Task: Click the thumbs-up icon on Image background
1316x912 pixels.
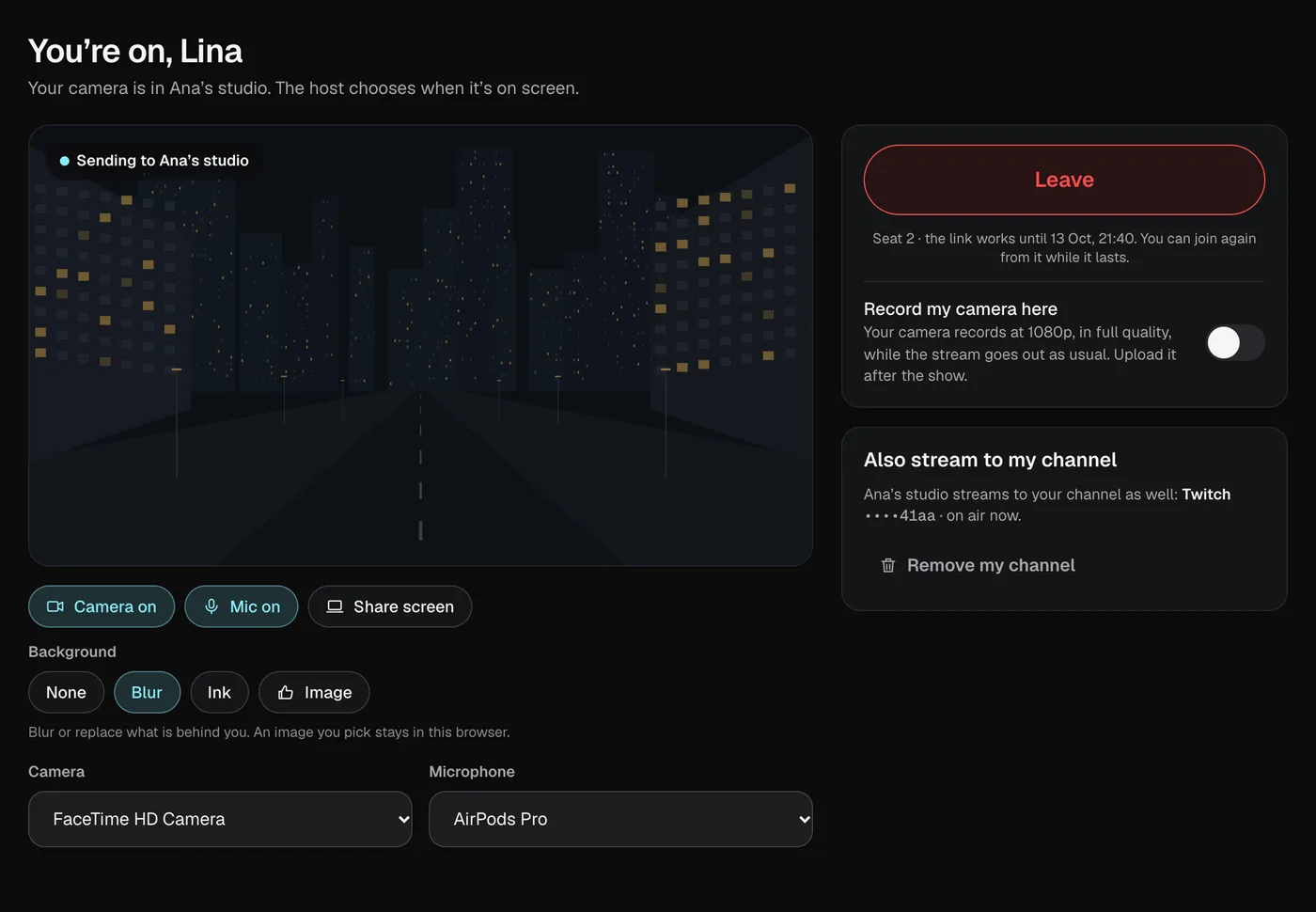Action: point(286,692)
